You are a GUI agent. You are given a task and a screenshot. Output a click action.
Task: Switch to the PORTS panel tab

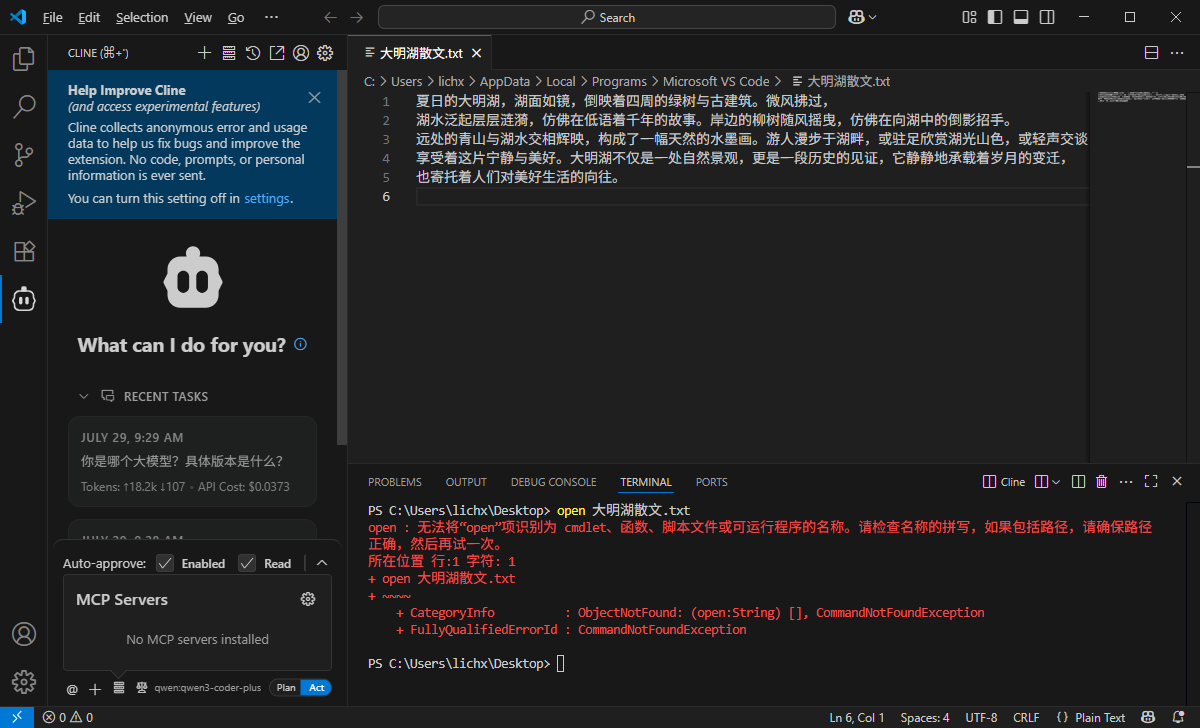tap(712, 482)
